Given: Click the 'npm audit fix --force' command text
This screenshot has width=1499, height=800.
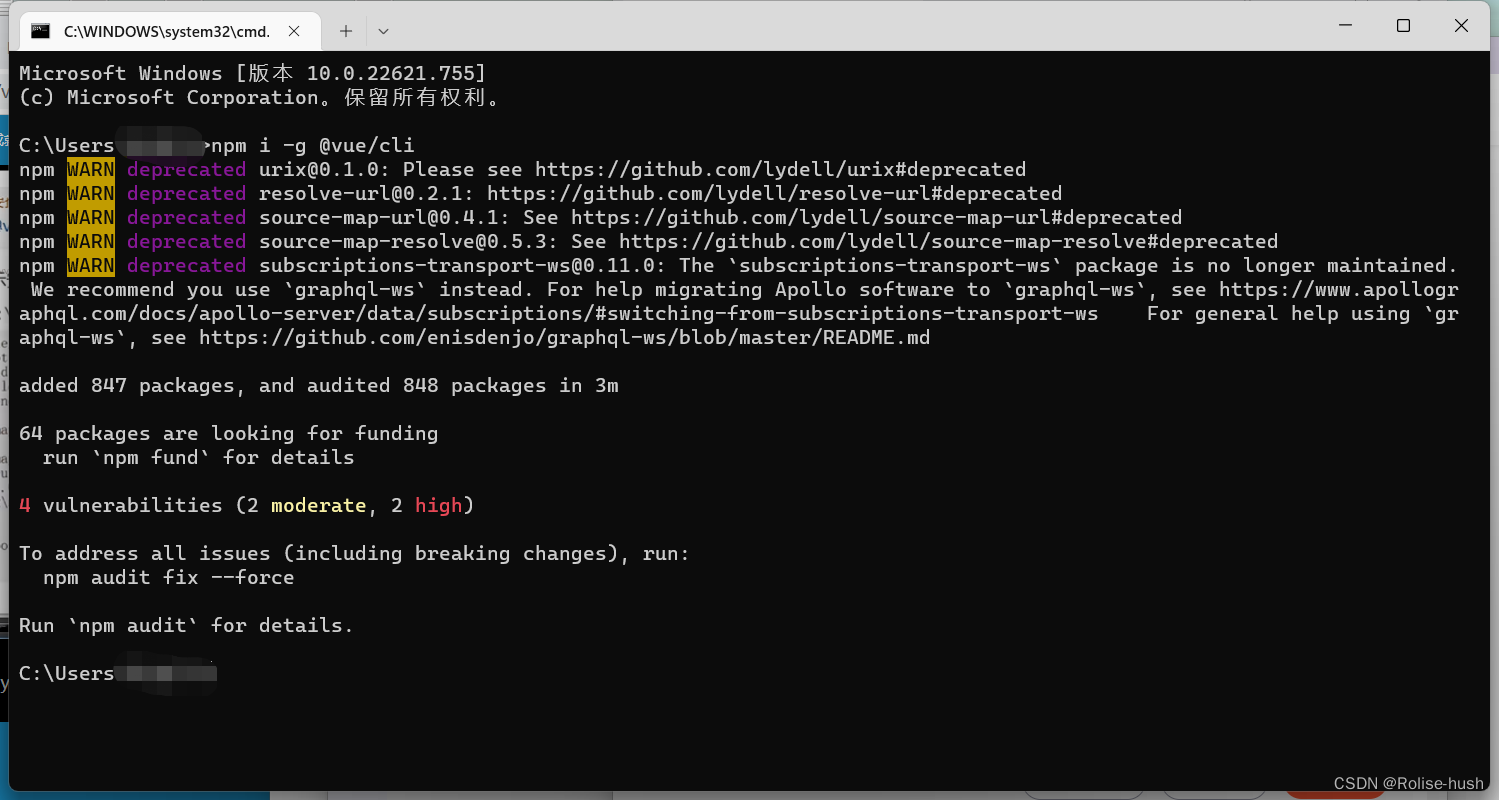Looking at the screenshot, I should click(168, 577).
